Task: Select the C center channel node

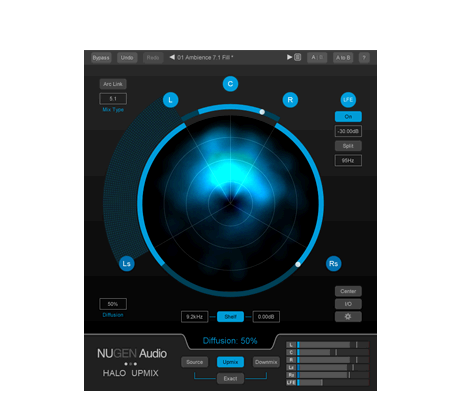Action: (230, 84)
